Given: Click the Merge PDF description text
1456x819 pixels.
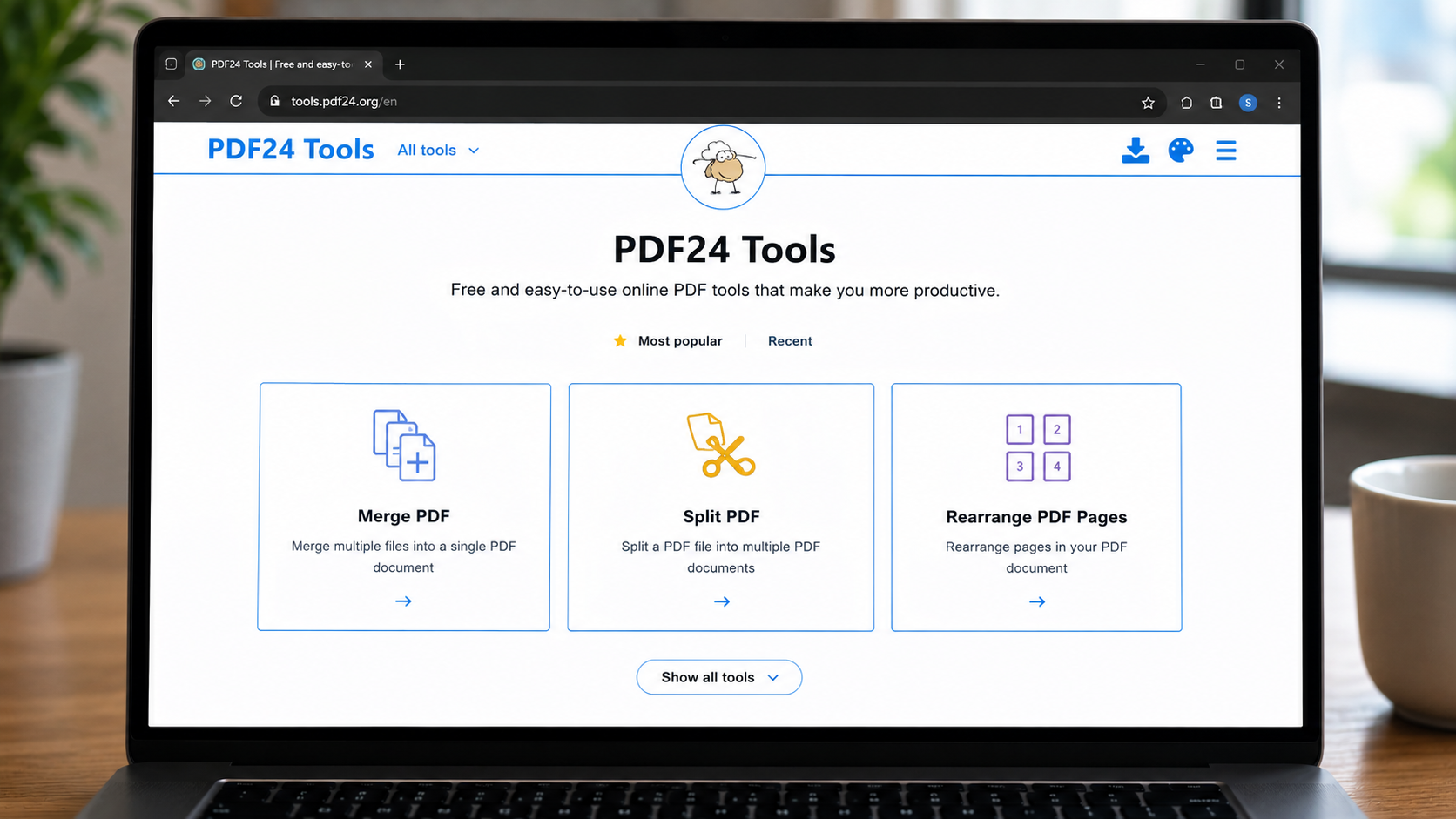Looking at the screenshot, I should pyautogui.click(x=403, y=557).
